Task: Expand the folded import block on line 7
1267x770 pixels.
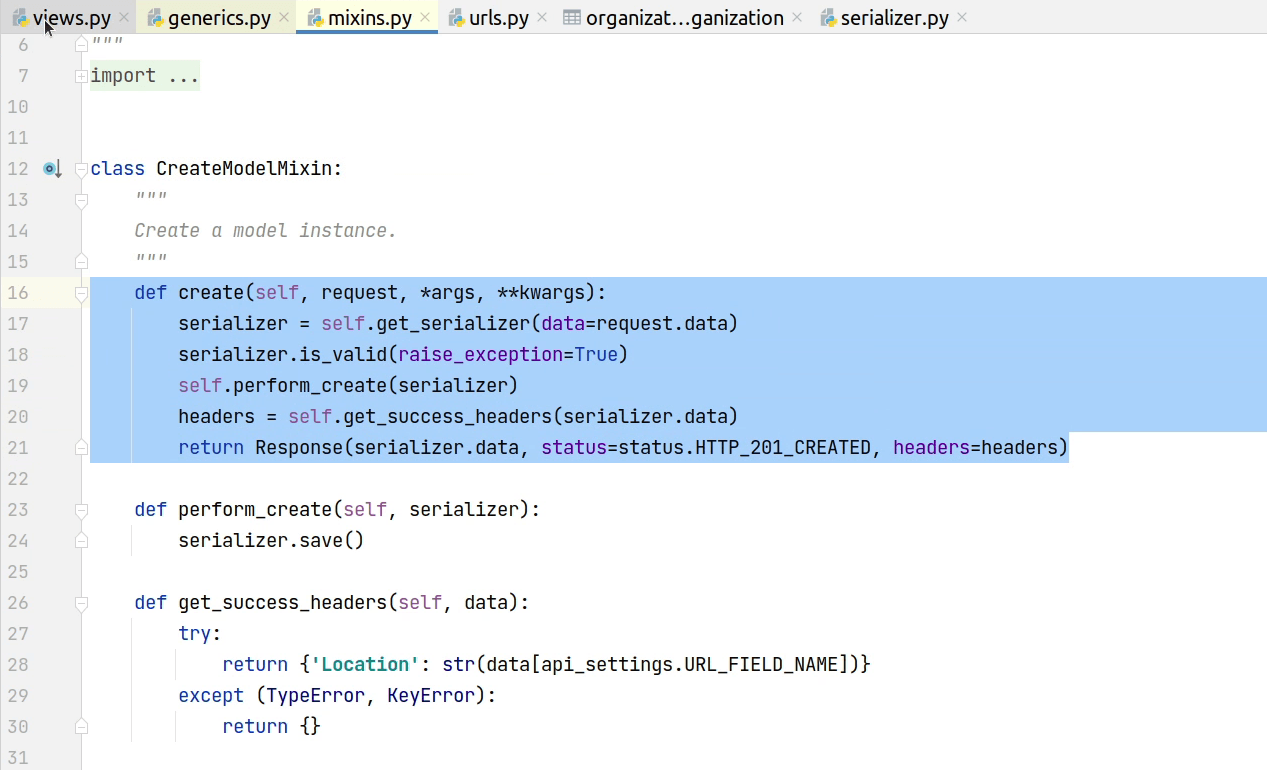Action: pyautogui.click(x=81, y=76)
